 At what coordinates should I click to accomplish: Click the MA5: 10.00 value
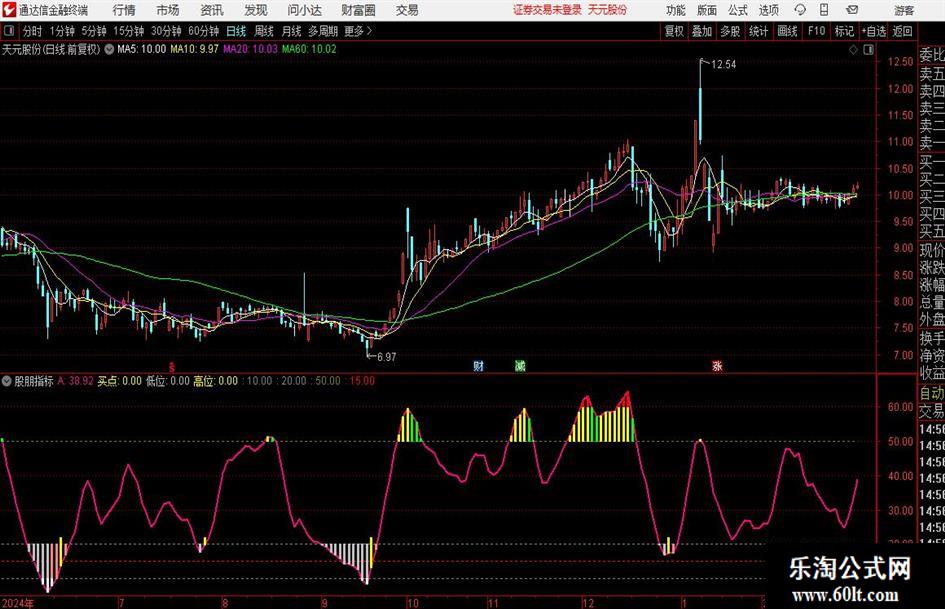[141, 49]
